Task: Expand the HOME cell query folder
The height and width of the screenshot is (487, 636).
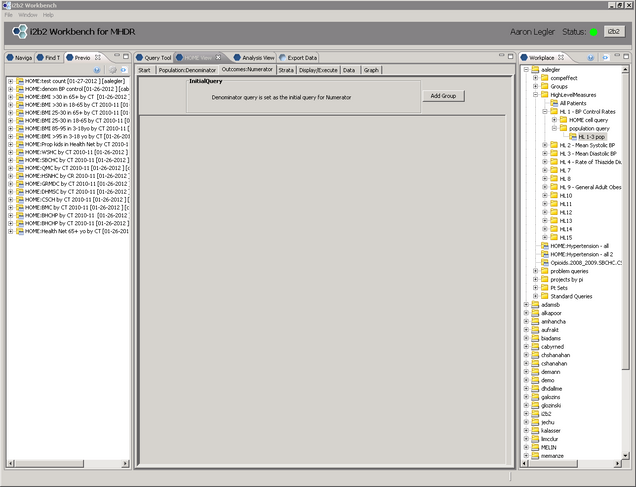Action: (x=554, y=120)
